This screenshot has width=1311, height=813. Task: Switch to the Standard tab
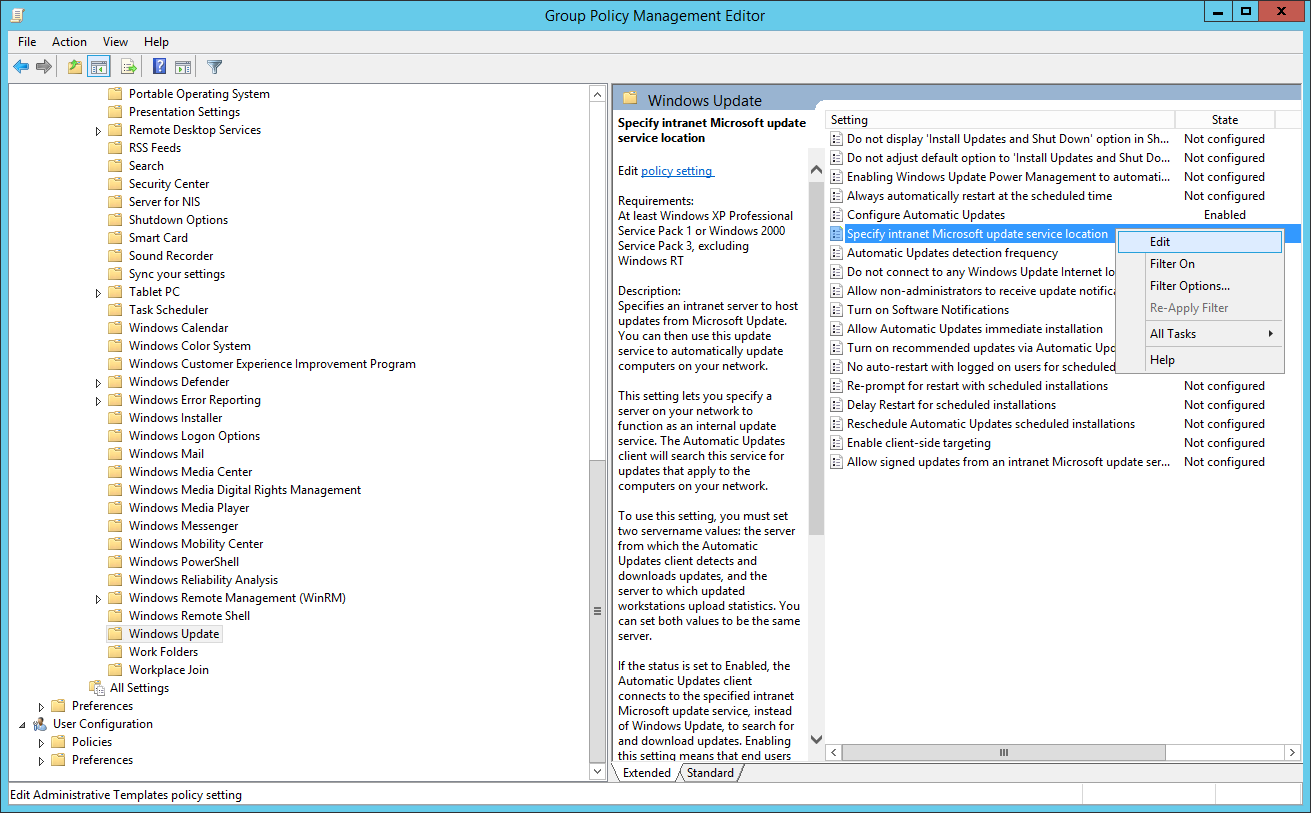tap(710, 773)
